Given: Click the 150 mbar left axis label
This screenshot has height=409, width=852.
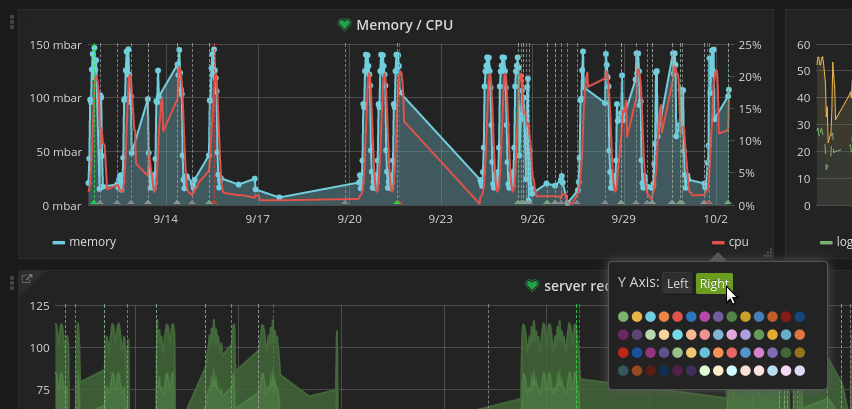Looking at the screenshot, I should pyautogui.click(x=56, y=45).
